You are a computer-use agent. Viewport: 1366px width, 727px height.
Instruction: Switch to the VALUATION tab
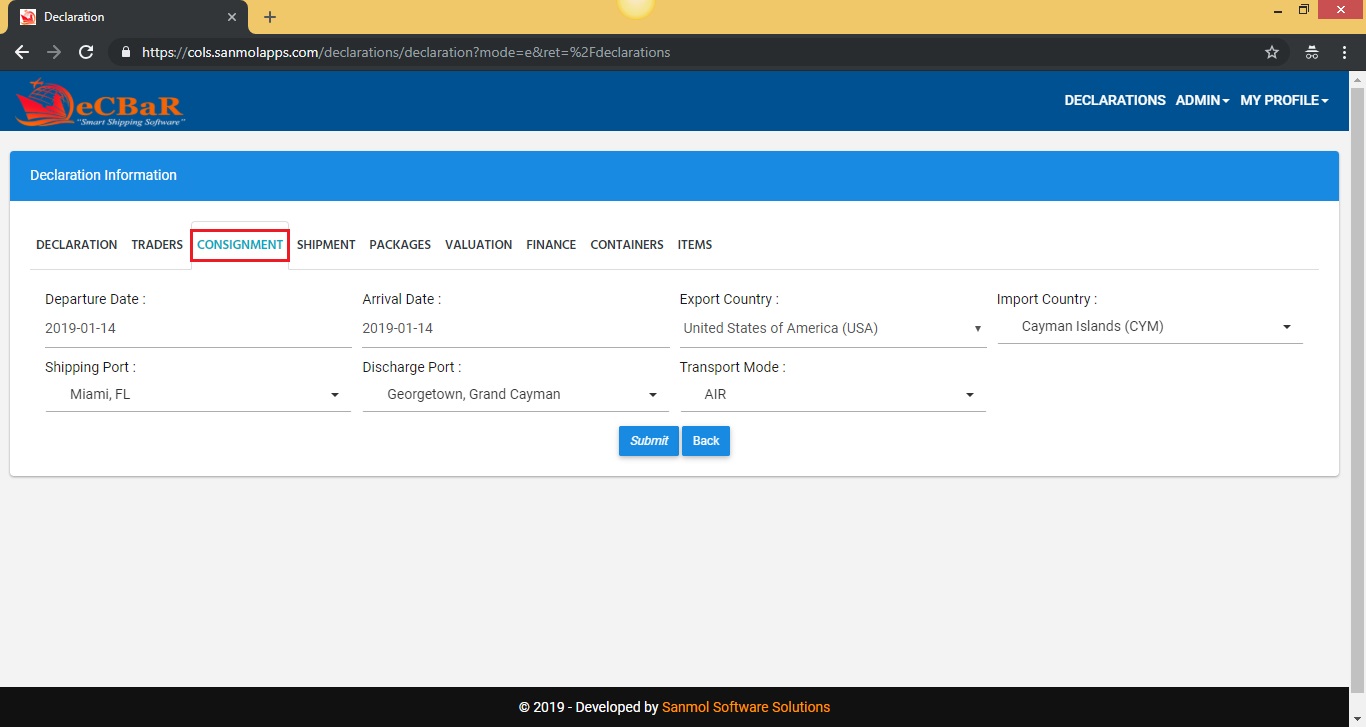point(478,245)
